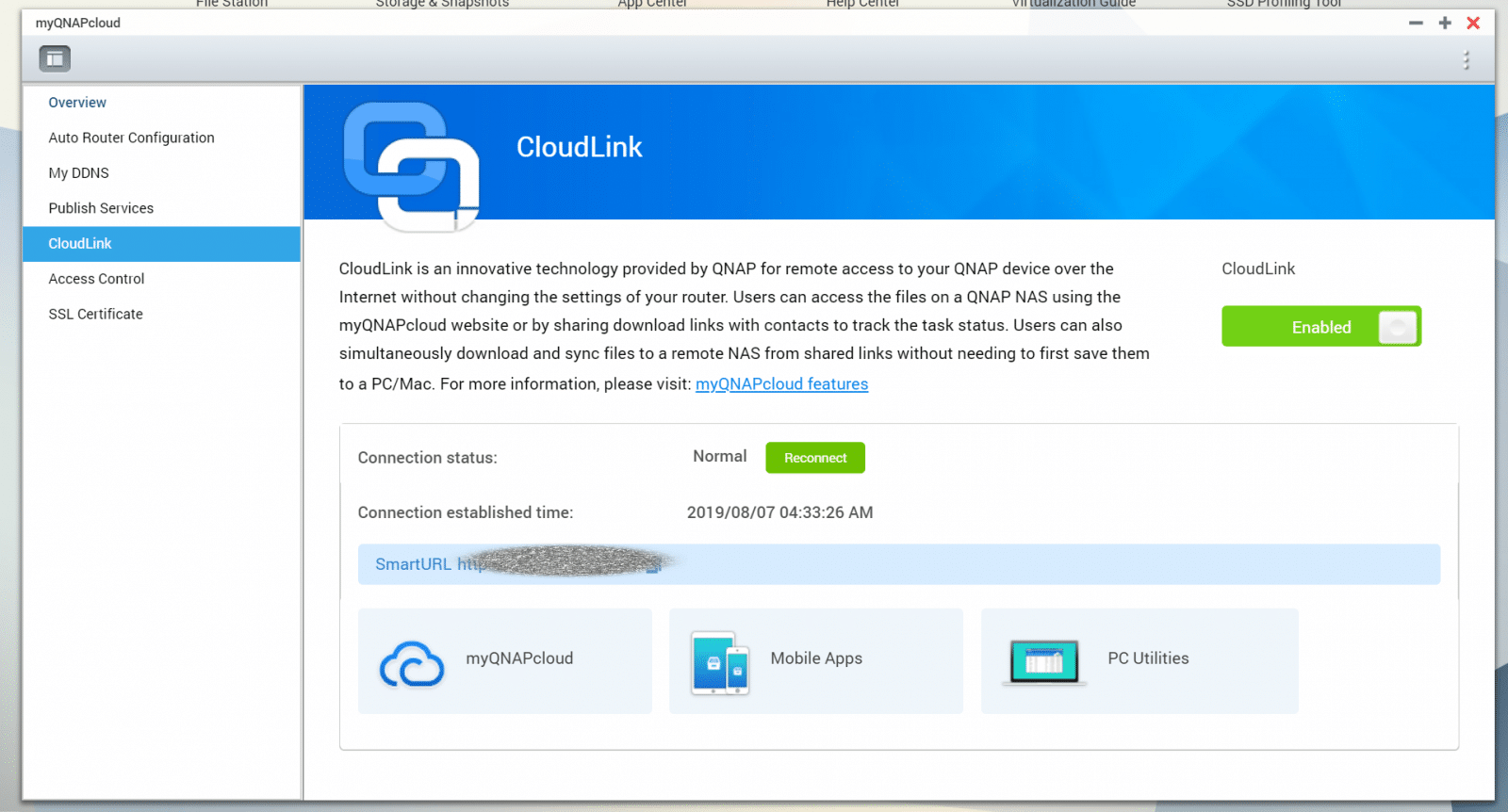This screenshot has height=812, width=1508.
Task: Close the myQNAPcloud window
Action: tap(1473, 23)
